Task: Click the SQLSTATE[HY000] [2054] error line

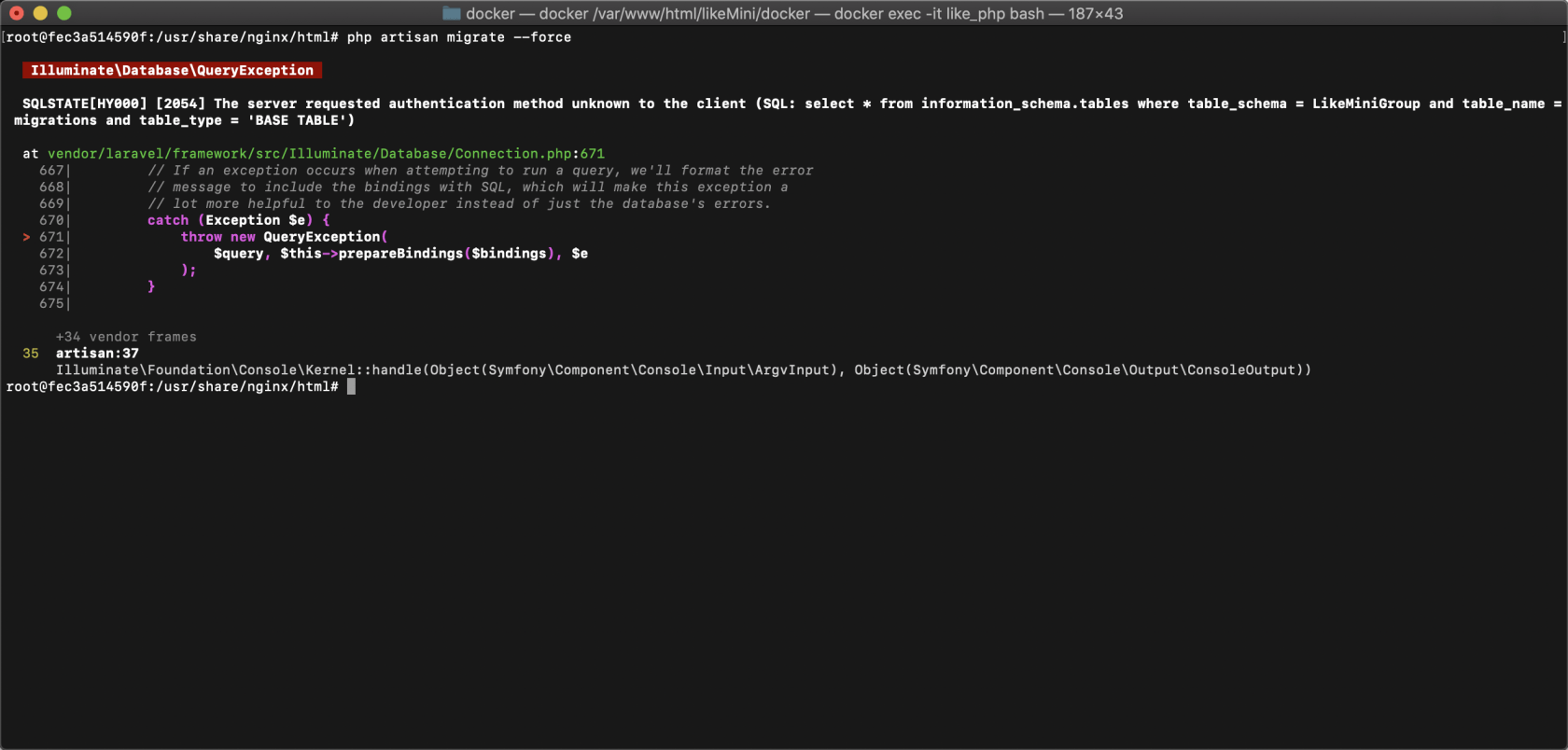Action: [792, 104]
